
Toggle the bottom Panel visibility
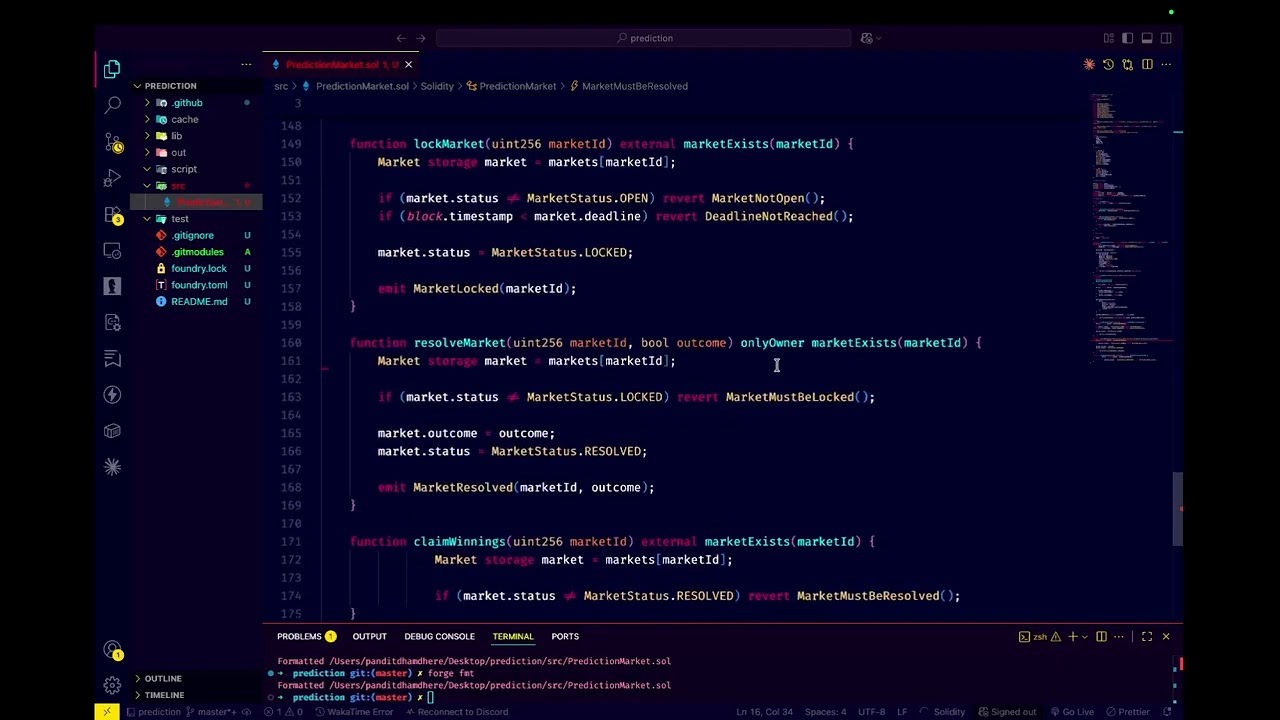coord(1147,38)
